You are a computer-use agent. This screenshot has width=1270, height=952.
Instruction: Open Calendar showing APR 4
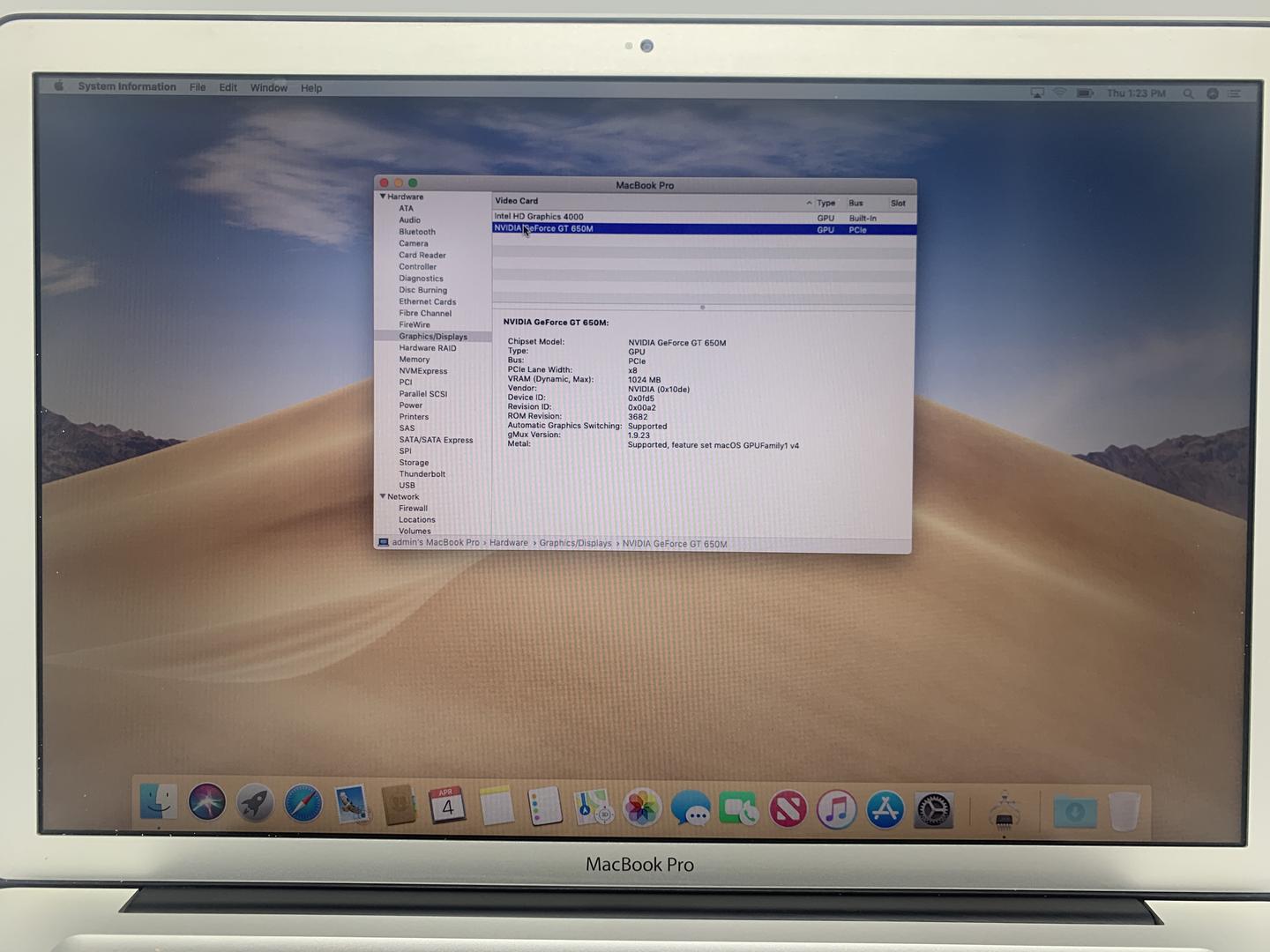447,806
